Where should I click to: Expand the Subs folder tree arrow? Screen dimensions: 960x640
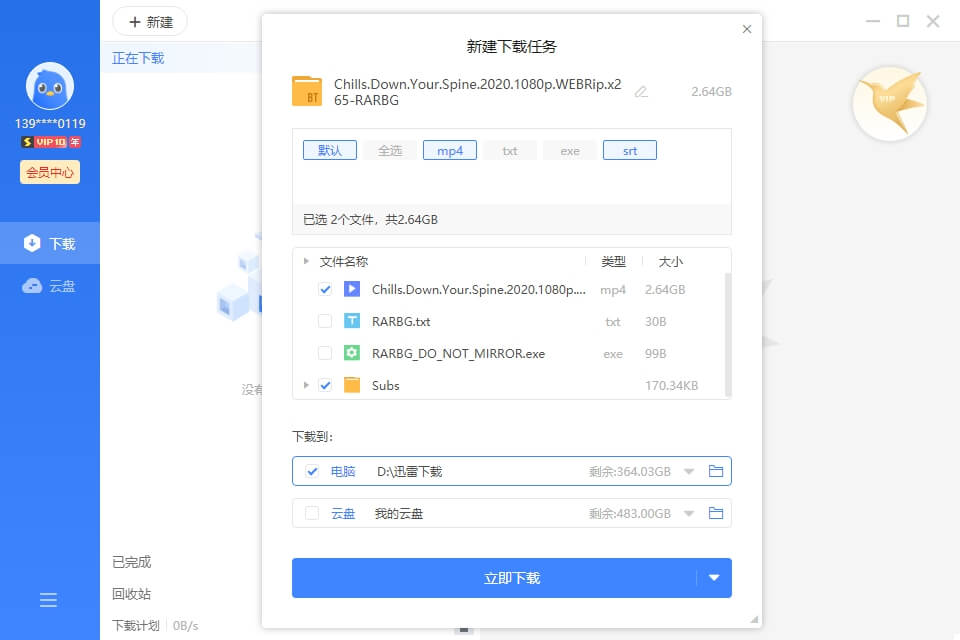306,385
